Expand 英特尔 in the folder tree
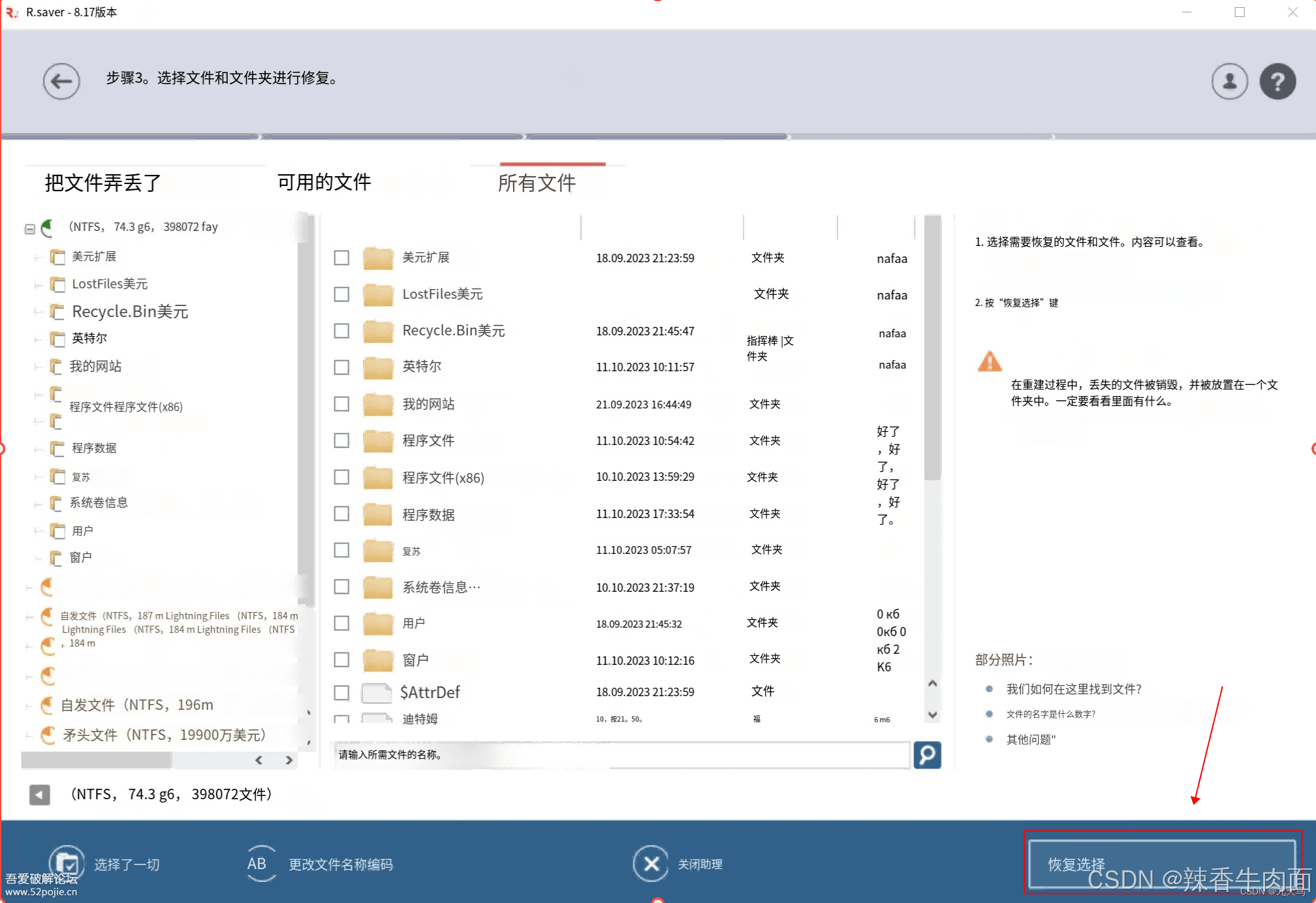Image resolution: width=1316 pixels, height=903 pixels. 38,339
